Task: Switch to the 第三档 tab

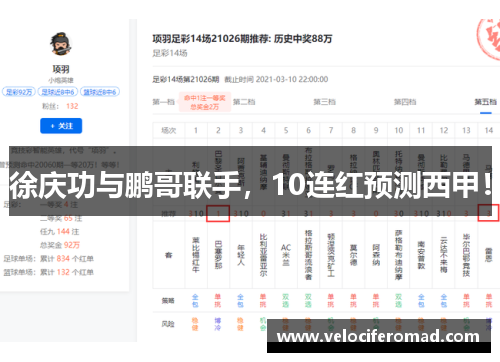Action: point(324,102)
